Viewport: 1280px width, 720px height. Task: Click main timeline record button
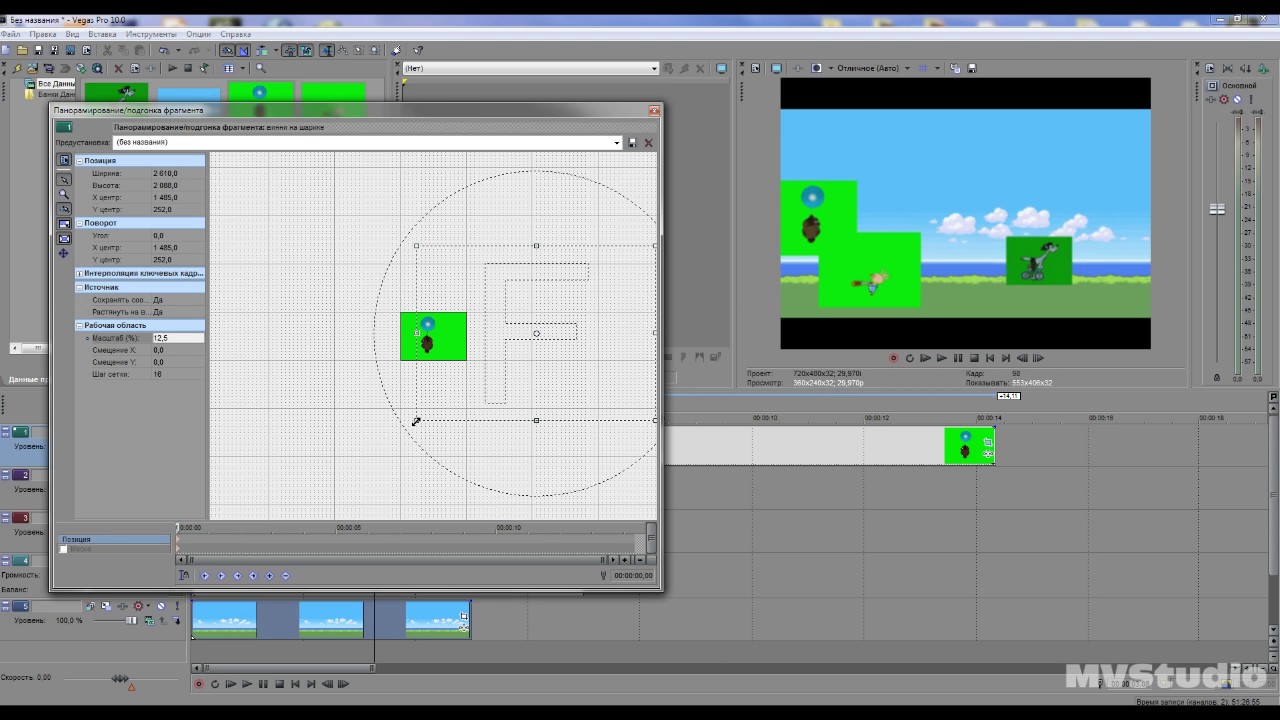coord(198,684)
